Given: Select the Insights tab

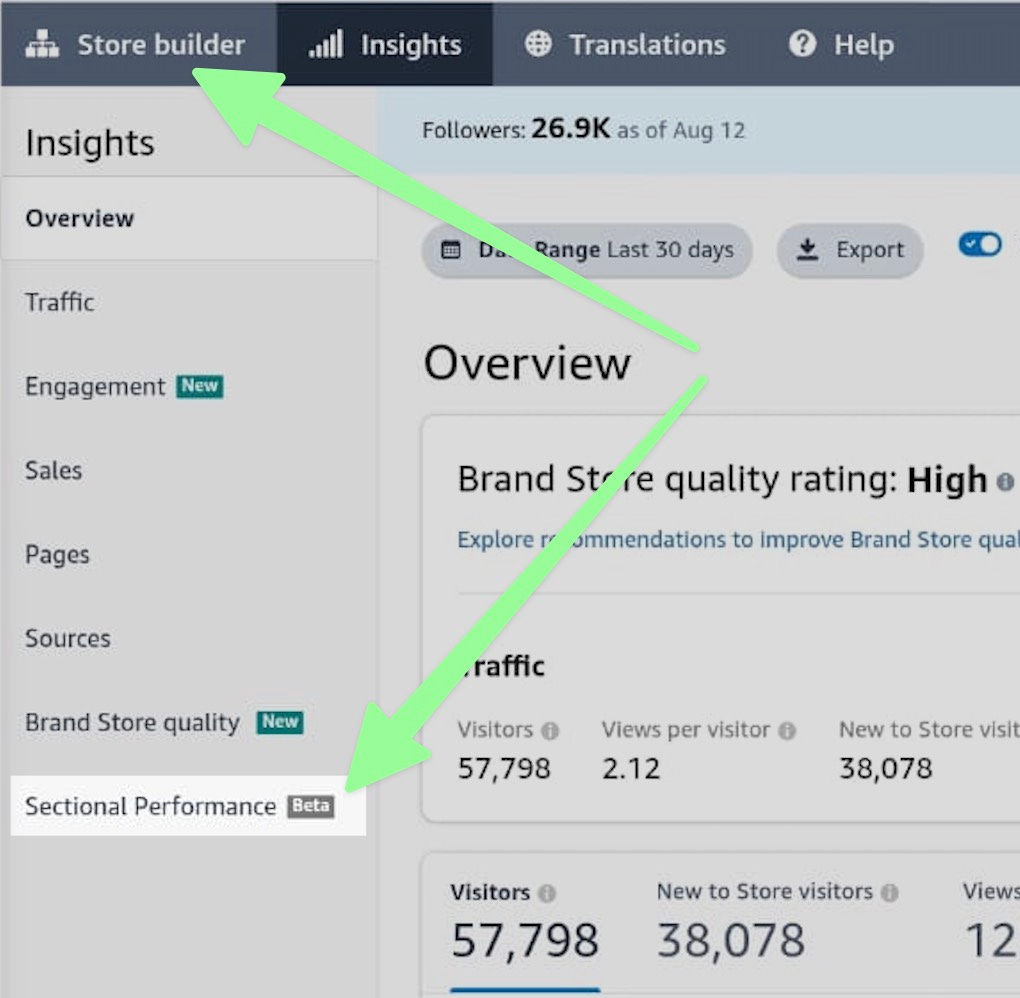Looking at the screenshot, I should (384, 44).
